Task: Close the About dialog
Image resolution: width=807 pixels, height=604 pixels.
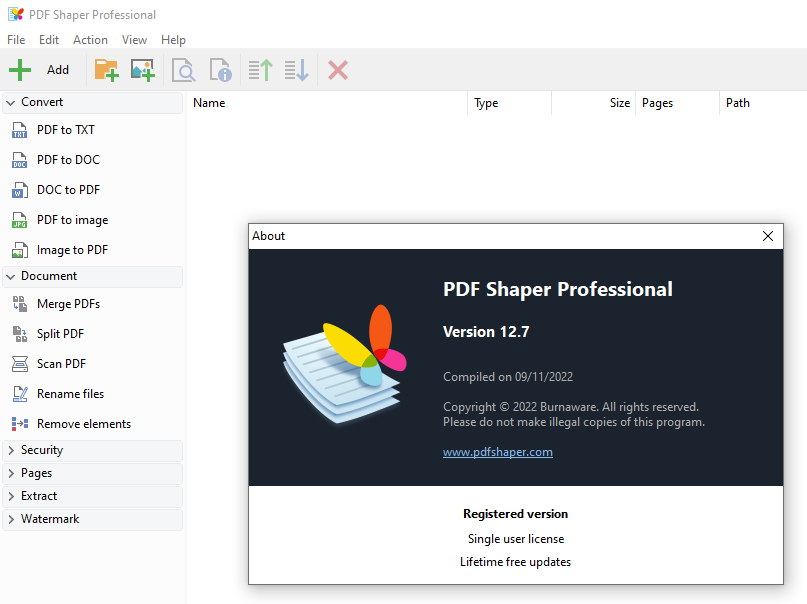Action: (768, 236)
